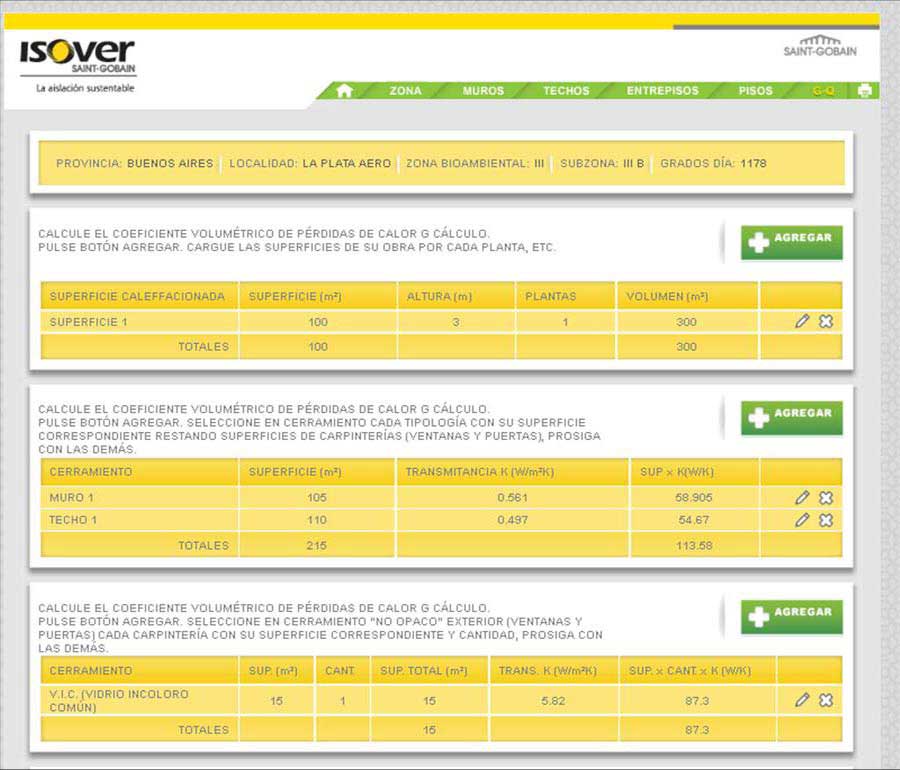Delete Techo 1 row with X icon
Screen dimensions: 900x770
[x=826, y=520]
